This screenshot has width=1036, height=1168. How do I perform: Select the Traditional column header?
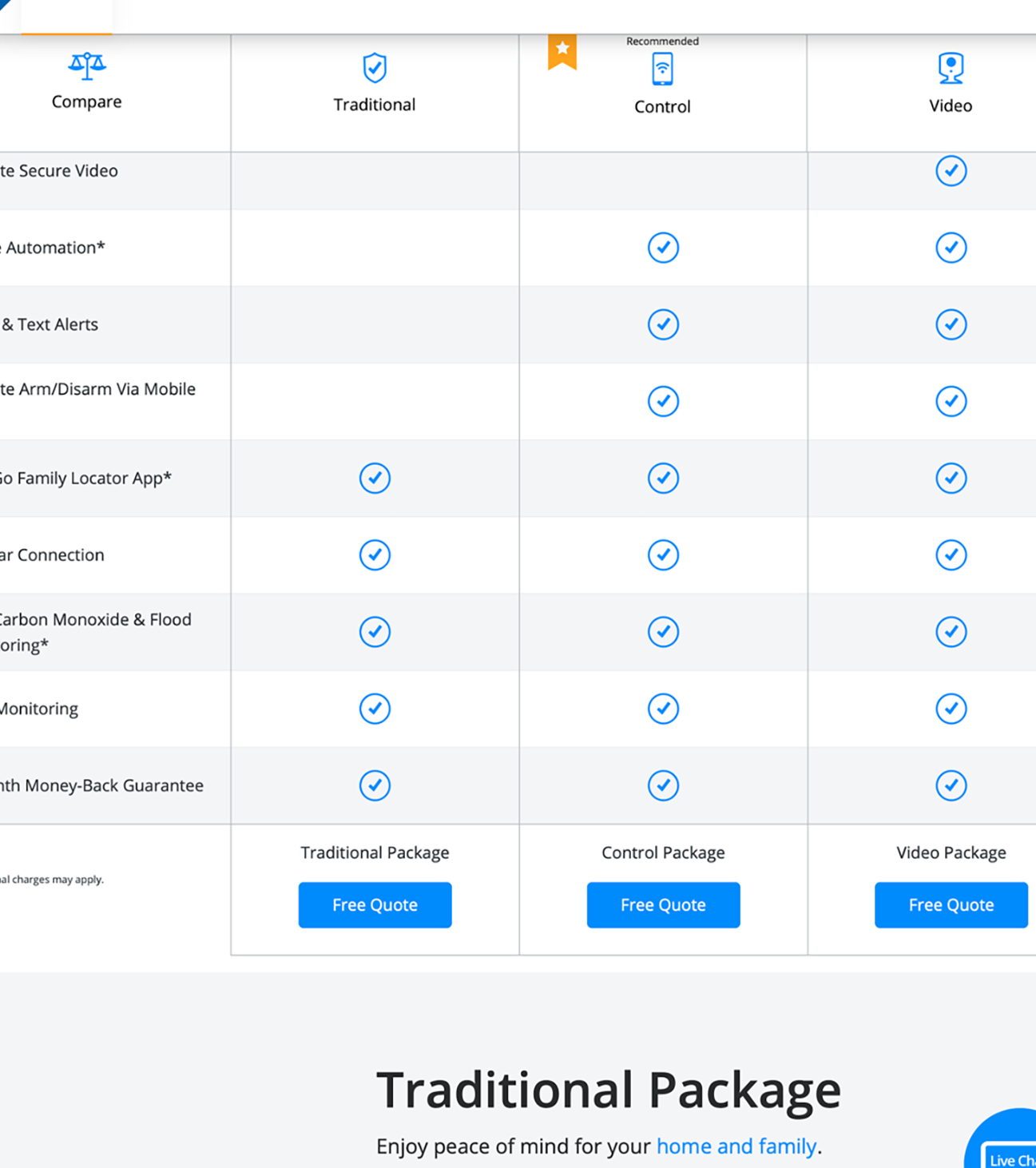(x=375, y=105)
